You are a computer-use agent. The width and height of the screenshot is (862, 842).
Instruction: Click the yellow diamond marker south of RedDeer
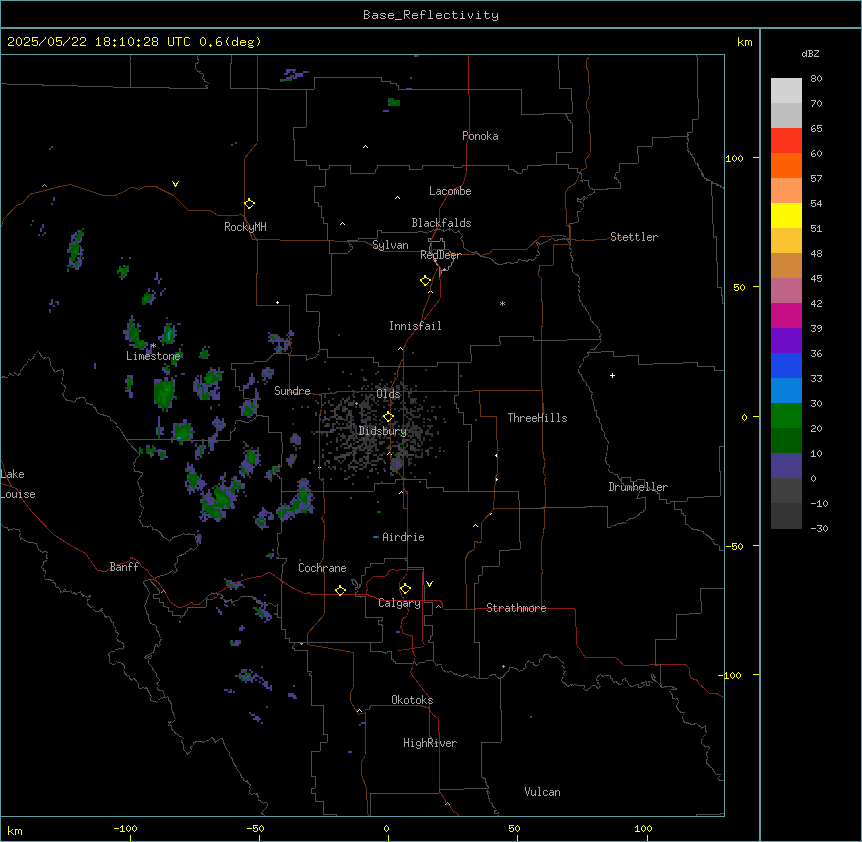click(x=426, y=281)
